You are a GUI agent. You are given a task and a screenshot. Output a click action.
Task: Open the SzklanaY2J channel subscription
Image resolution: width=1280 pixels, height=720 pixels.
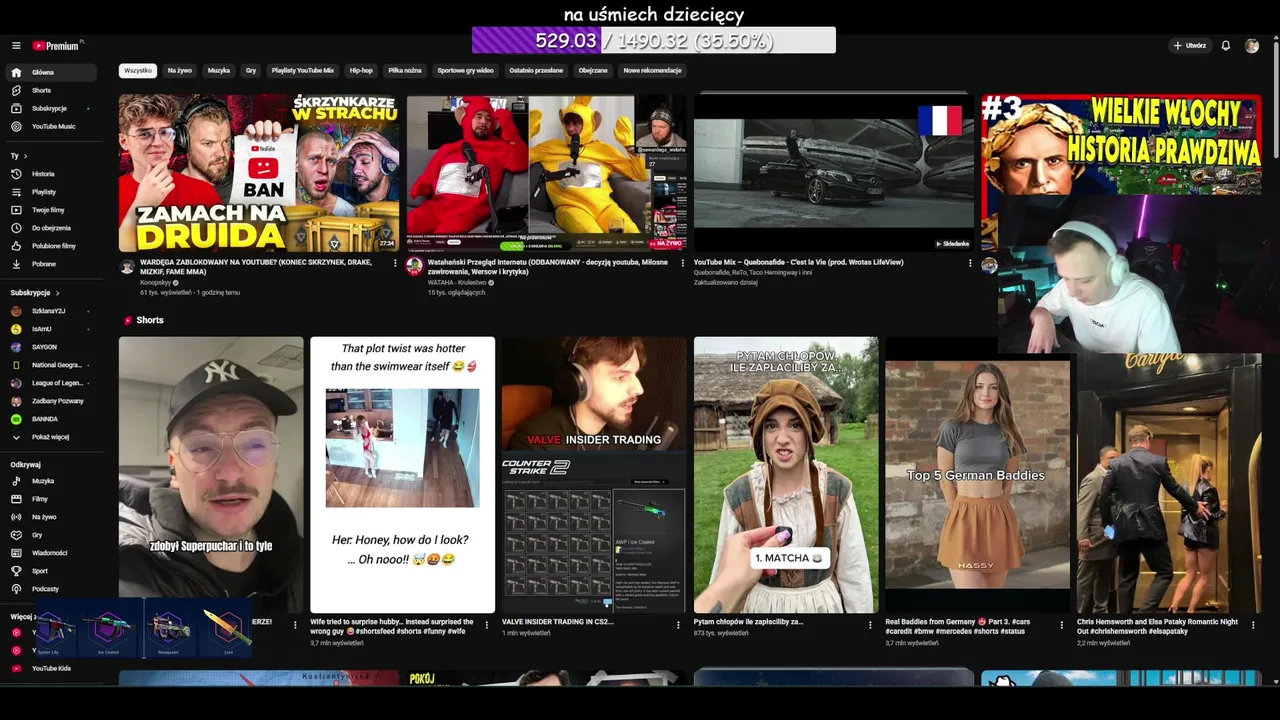point(52,311)
